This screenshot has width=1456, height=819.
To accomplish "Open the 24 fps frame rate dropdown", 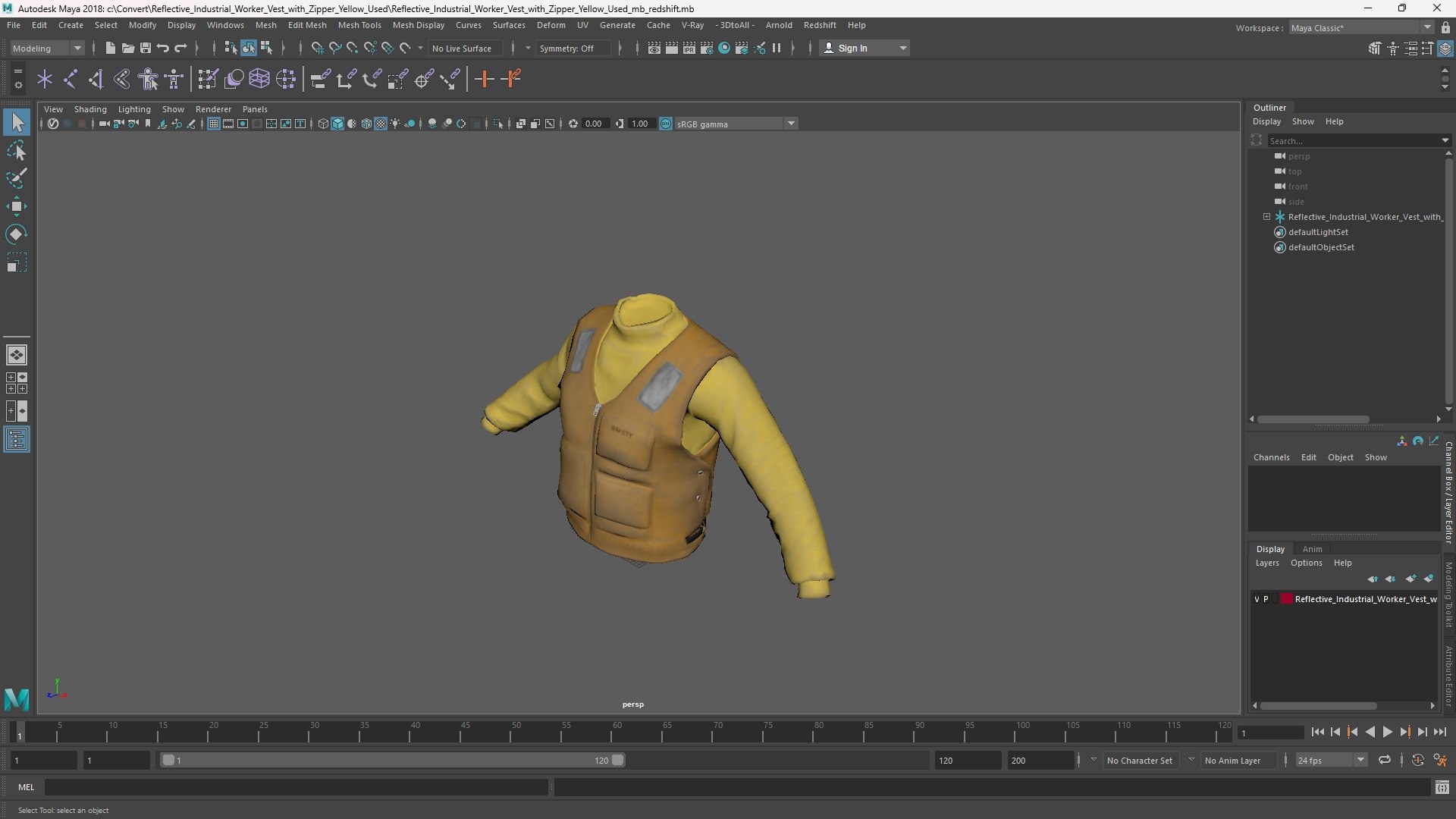I will tap(1331, 760).
